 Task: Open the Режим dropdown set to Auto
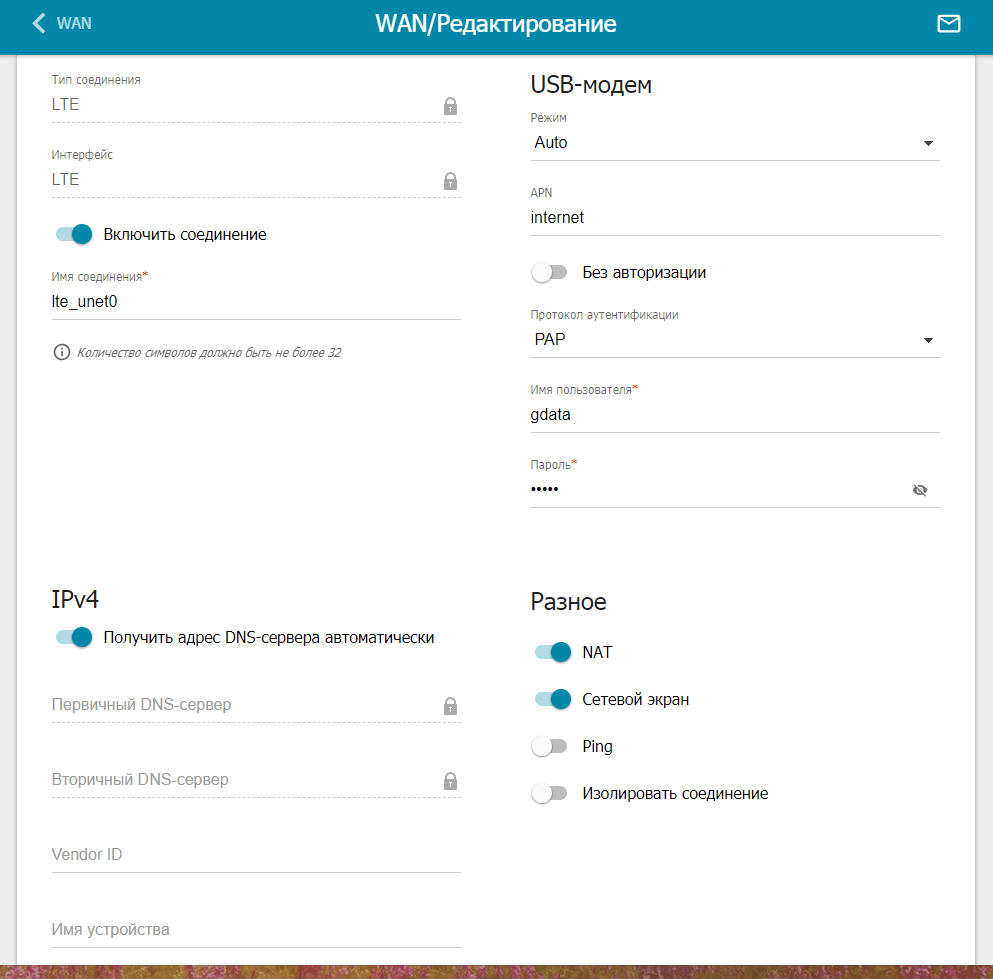point(734,143)
